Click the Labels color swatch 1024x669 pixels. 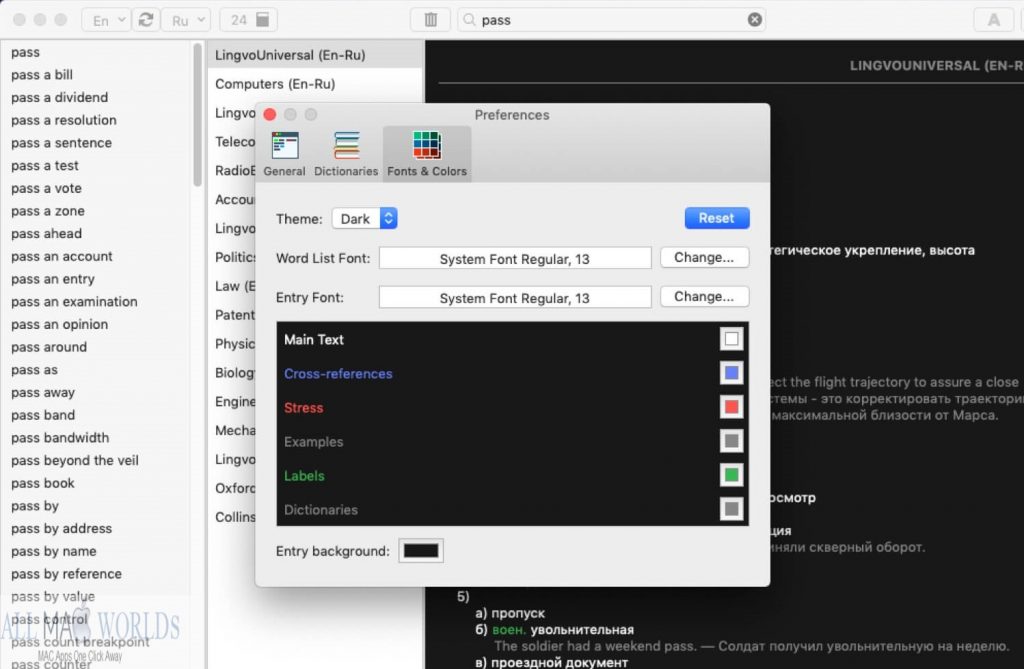tap(731, 475)
